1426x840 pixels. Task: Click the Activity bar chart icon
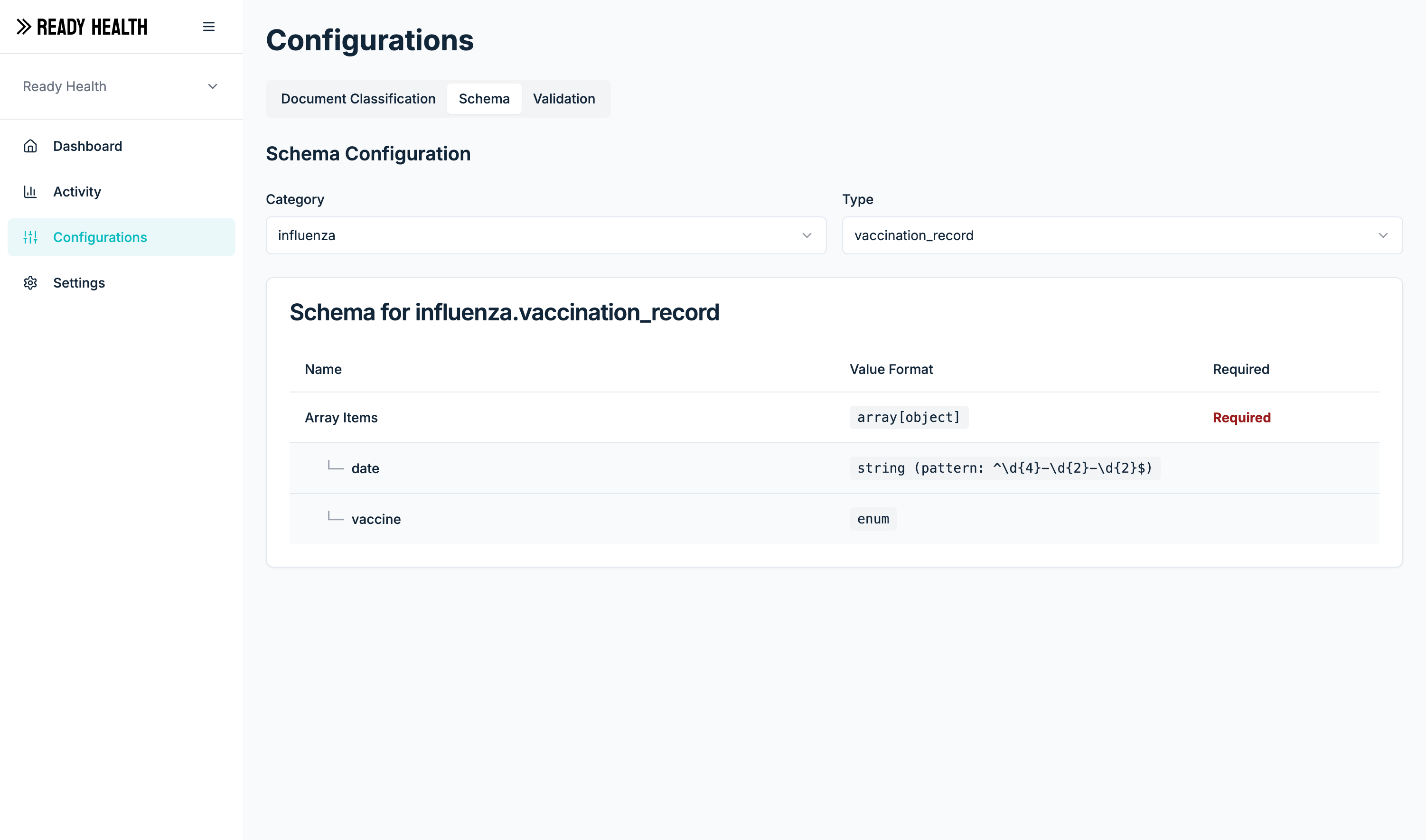(x=30, y=191)
